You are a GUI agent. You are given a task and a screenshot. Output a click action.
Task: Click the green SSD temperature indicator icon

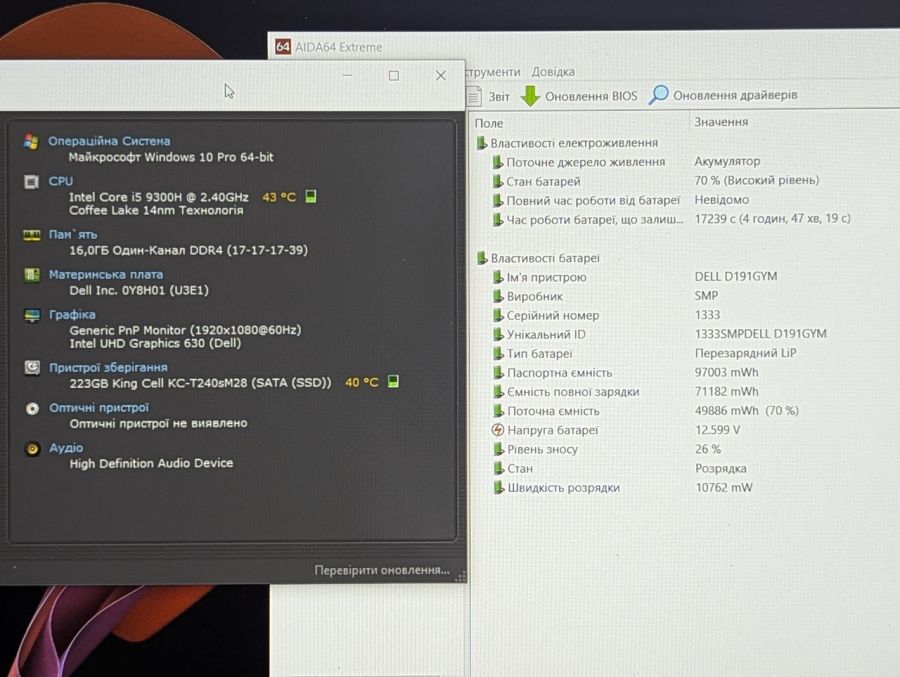pyautogui.click(x=393, y=382)
